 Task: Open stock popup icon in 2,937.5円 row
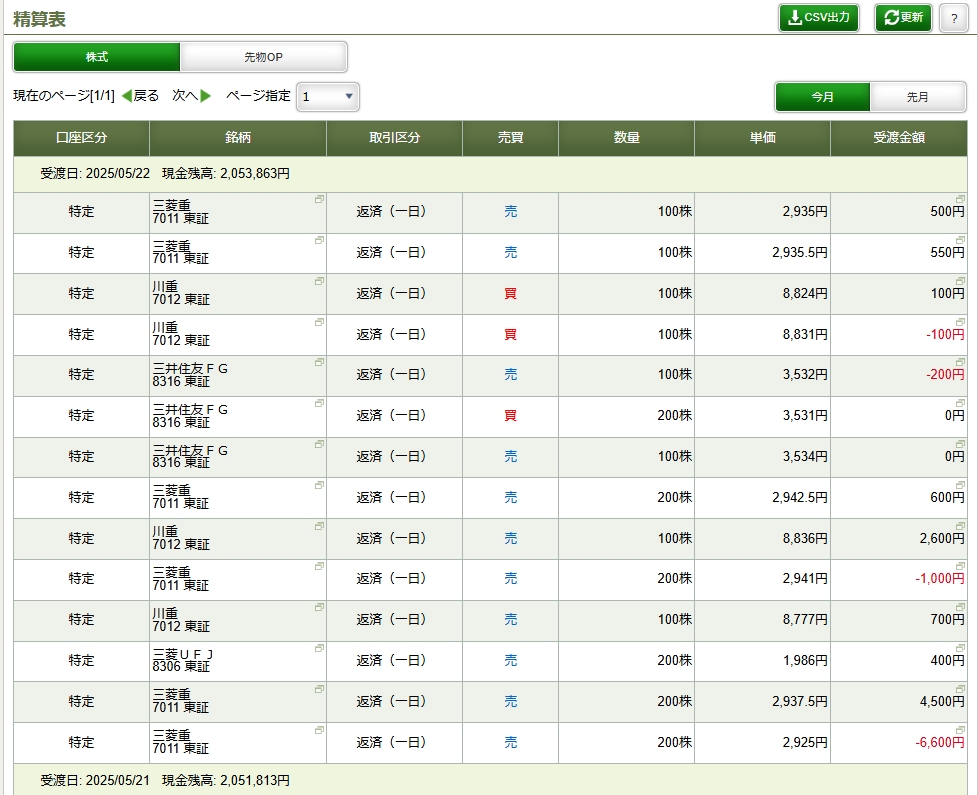319,689
